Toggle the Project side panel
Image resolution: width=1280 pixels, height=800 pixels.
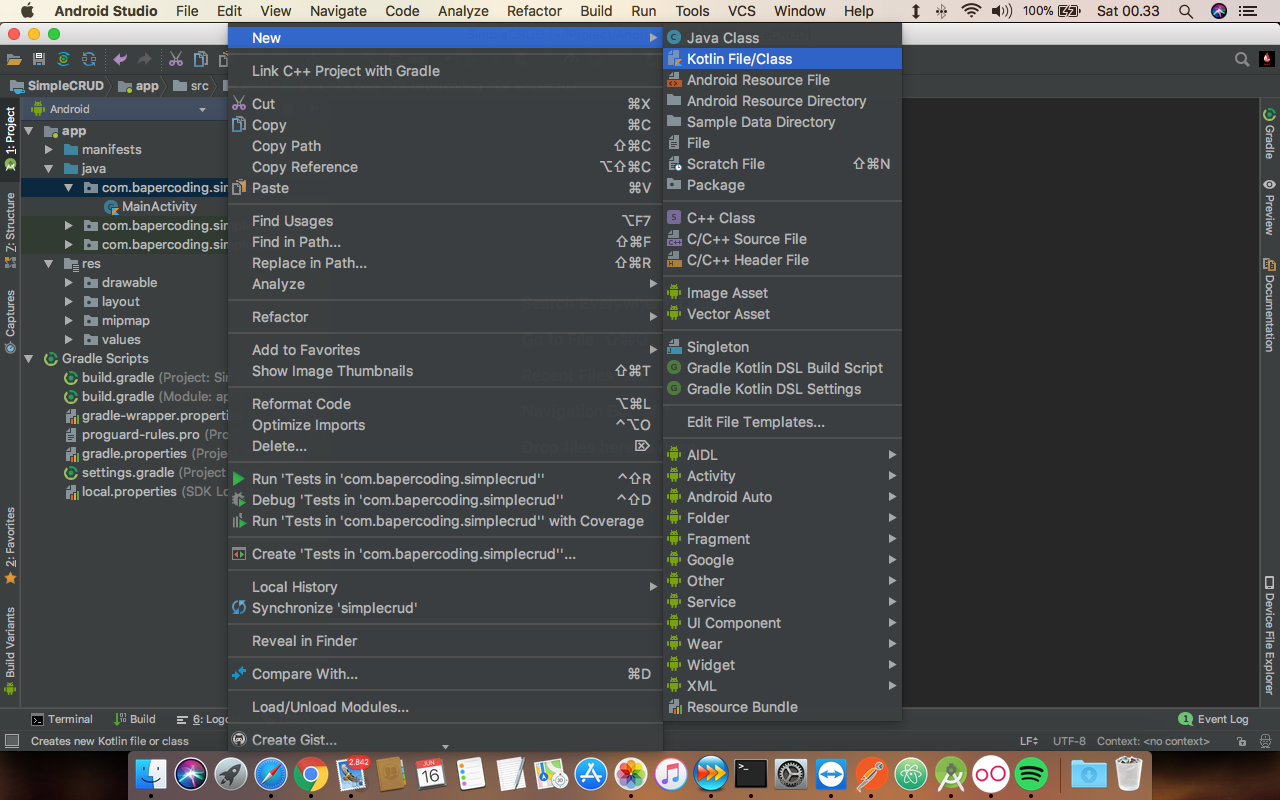click(10, 138)
